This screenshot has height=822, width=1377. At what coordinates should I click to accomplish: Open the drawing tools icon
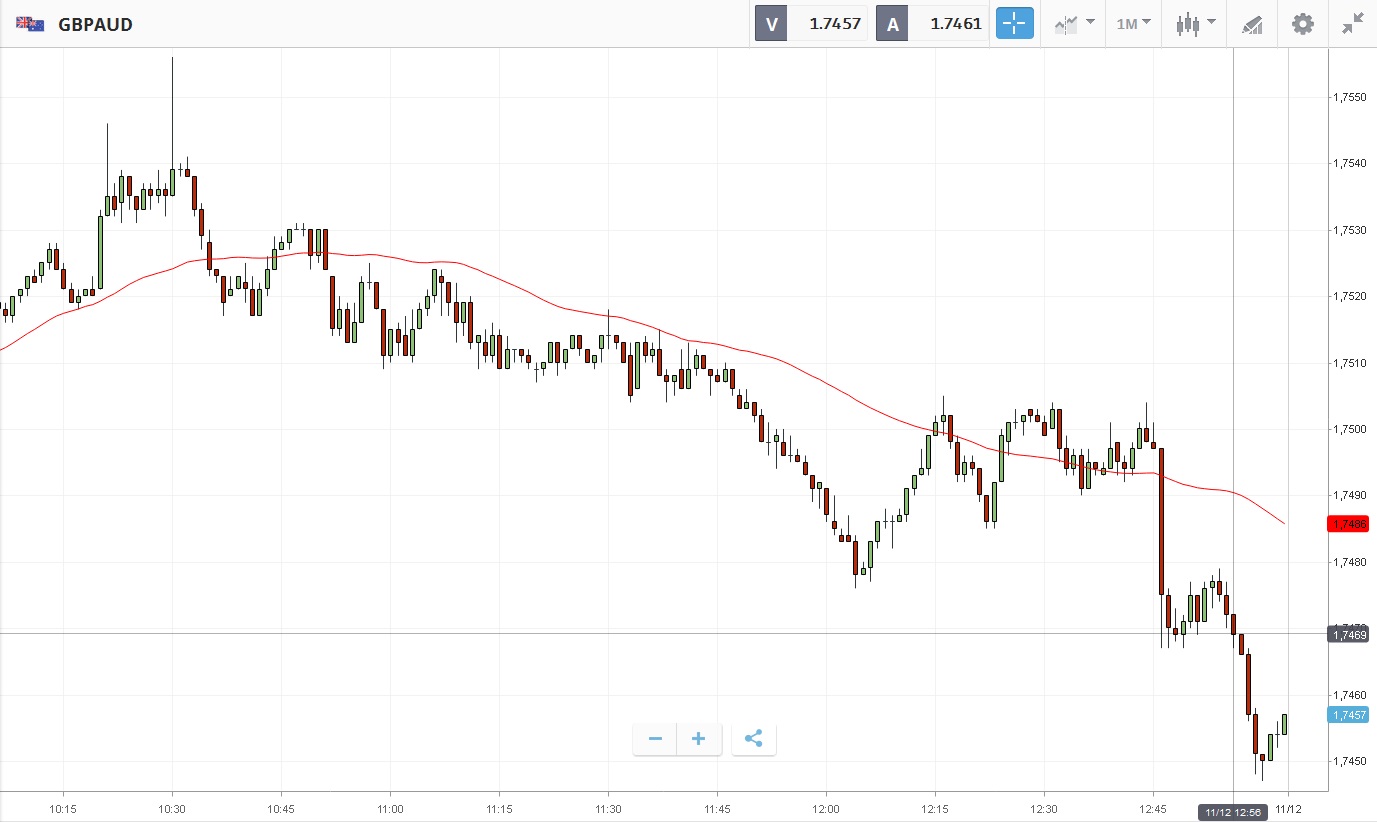(x=1252, y=24)
